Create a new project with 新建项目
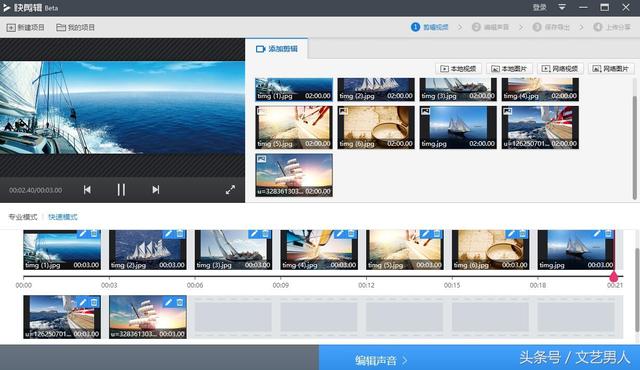The height and width of the screenshot is (370, 640). [25, 27]
